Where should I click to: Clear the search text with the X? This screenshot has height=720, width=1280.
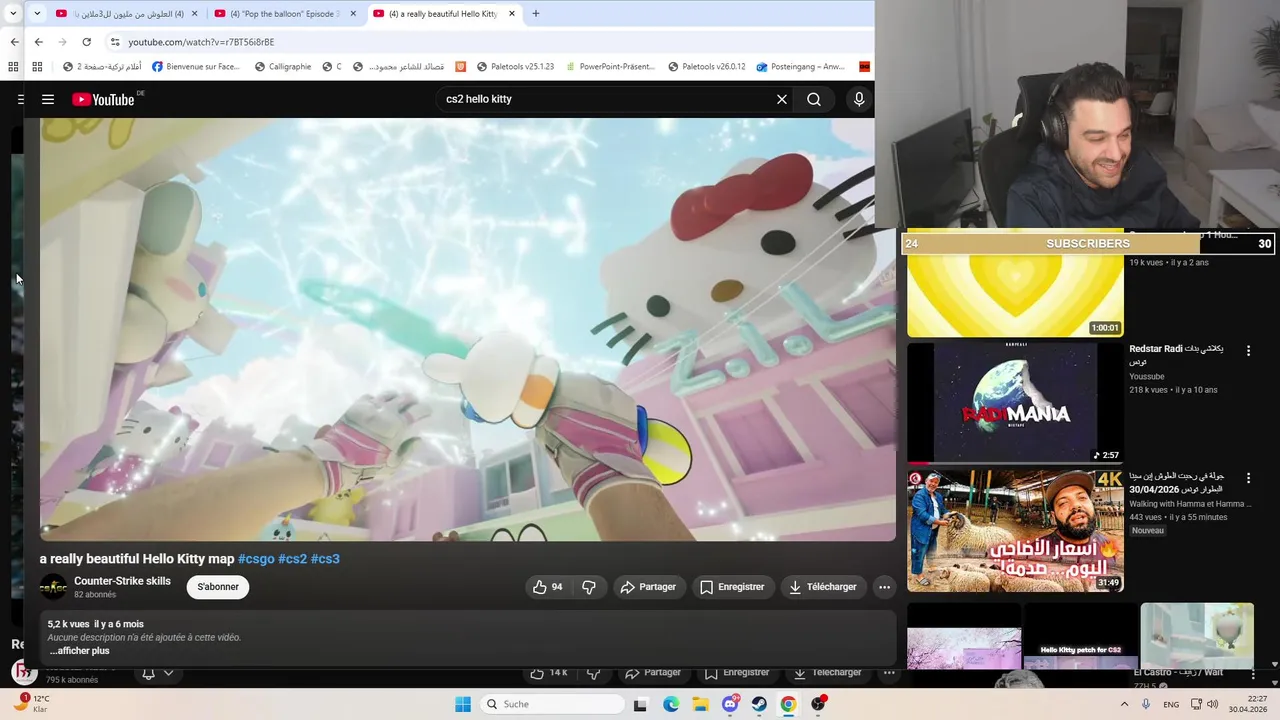tap(782, 99)
